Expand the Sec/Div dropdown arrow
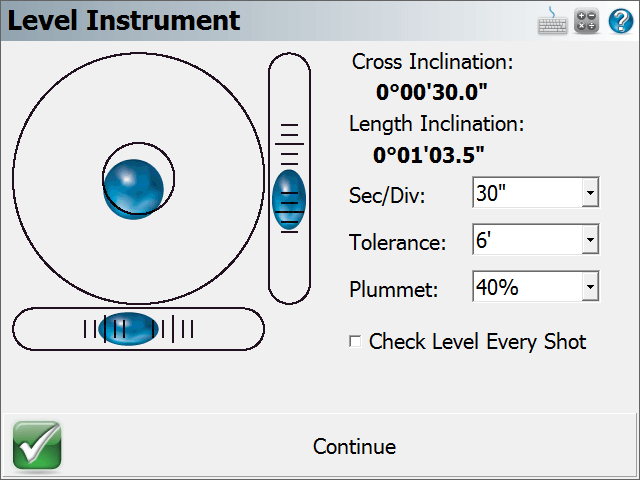This screenshot has width=640, height=480. [x=590, y=192]
